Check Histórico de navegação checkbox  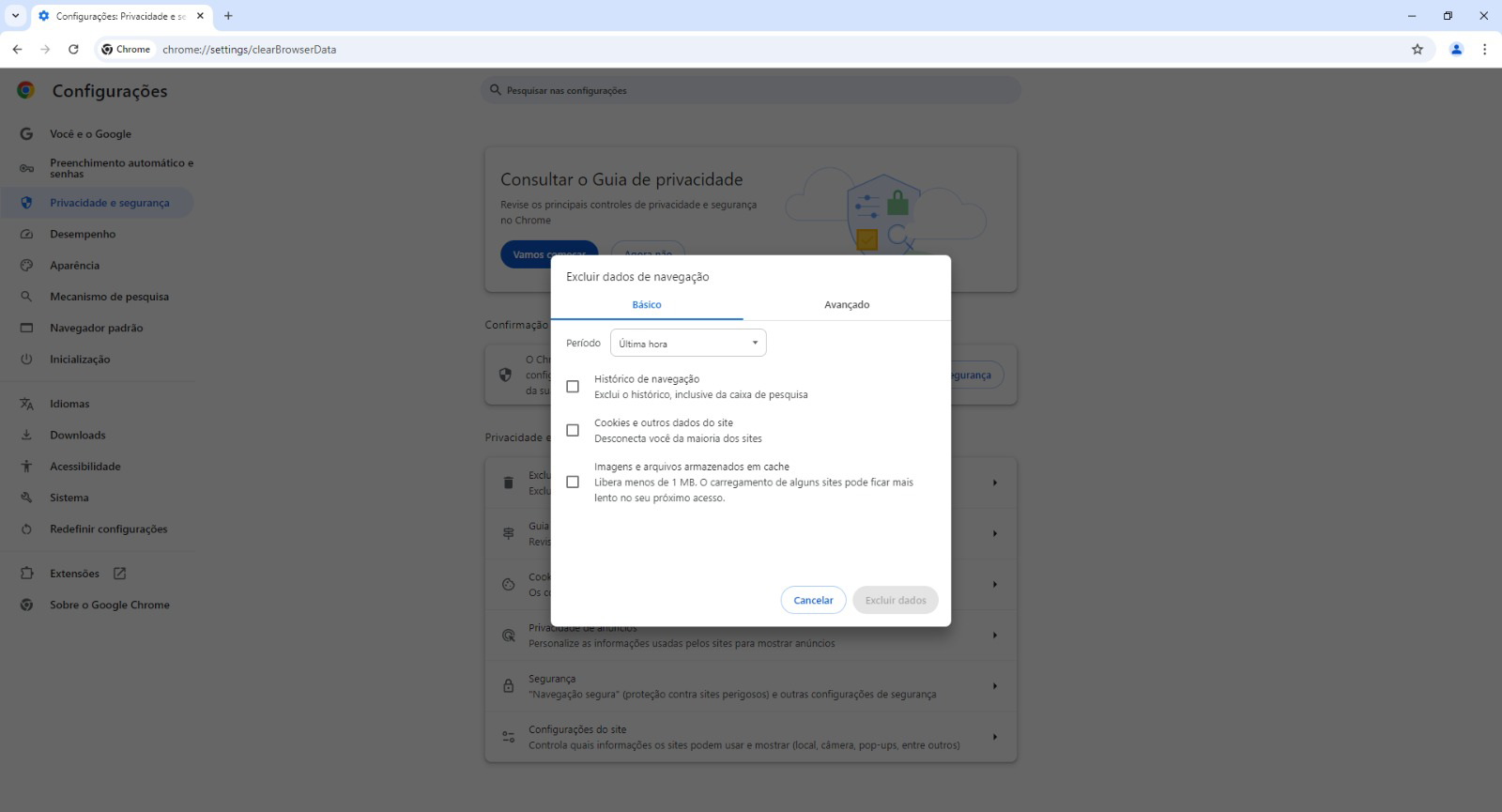pyautogui.click(x=573, y=387)
